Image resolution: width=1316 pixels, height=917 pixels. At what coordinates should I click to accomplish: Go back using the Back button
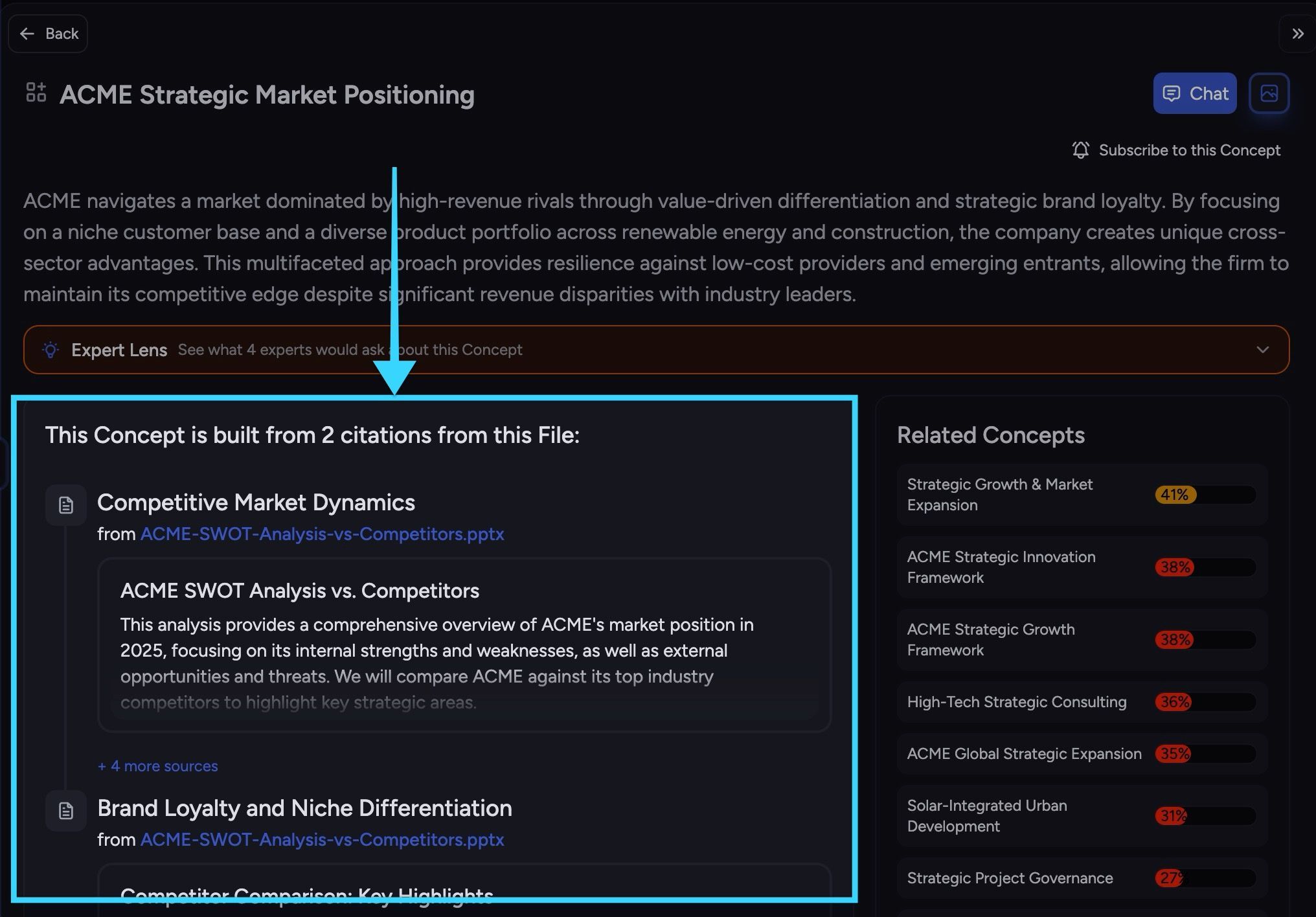pos(48,34)
